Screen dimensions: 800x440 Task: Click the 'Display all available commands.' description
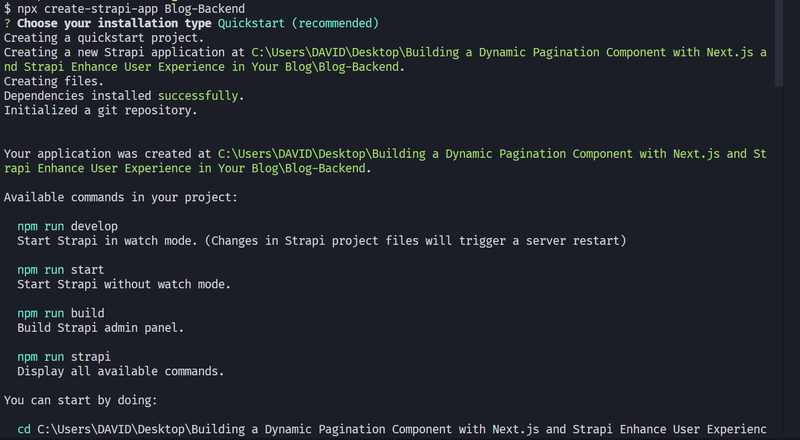(x=121, y=372)
